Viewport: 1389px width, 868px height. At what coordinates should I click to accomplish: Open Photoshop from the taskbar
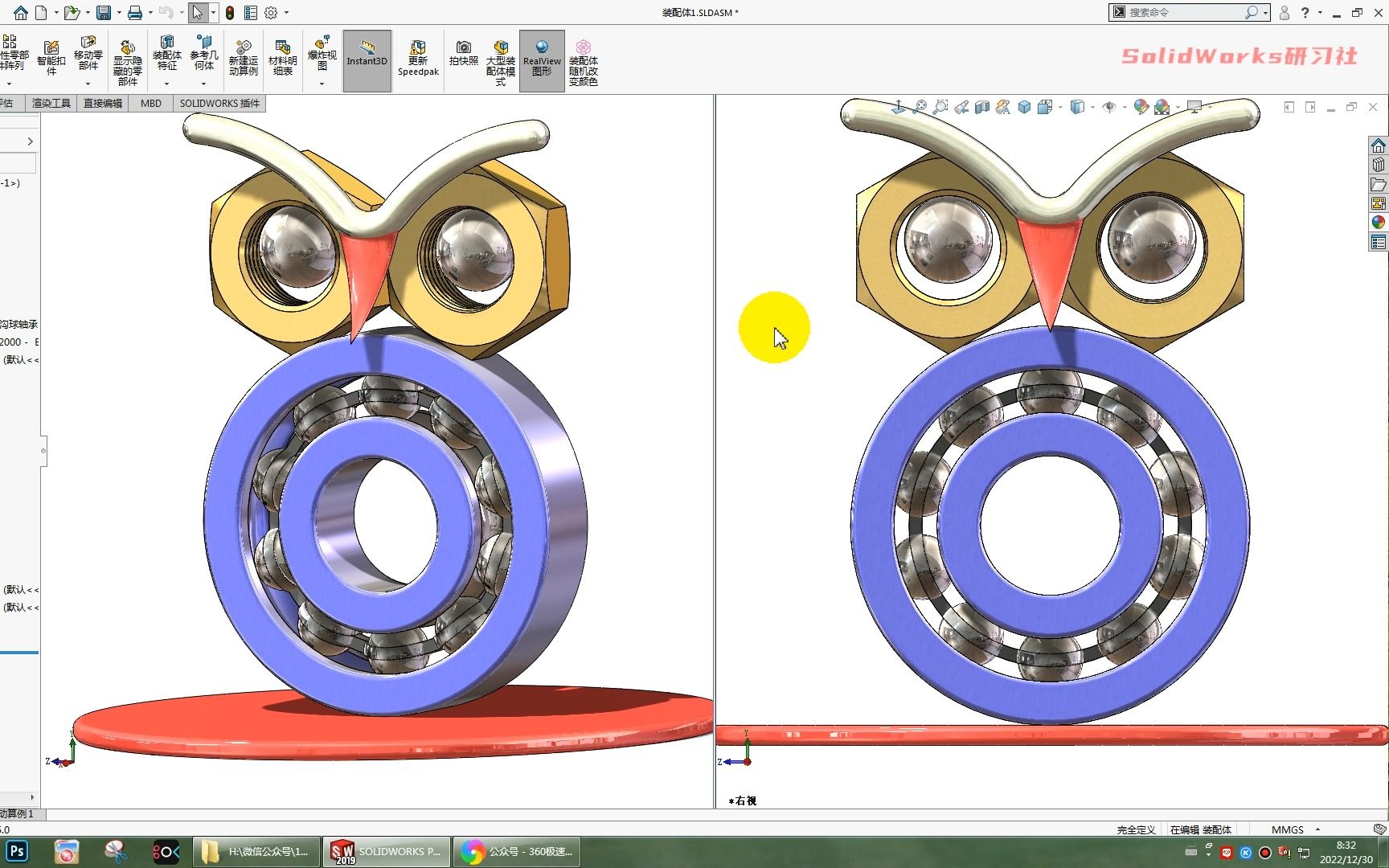17,851
